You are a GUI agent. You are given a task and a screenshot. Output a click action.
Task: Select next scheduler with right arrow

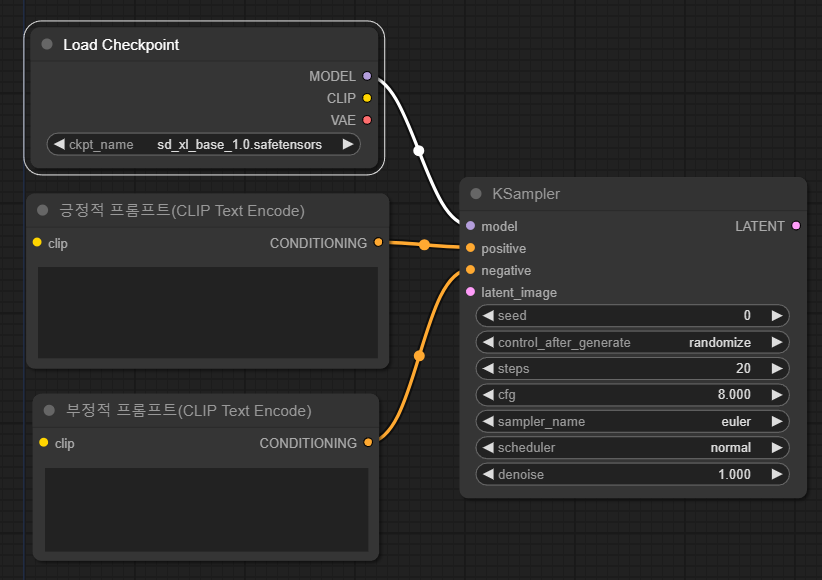pos(777,447)
